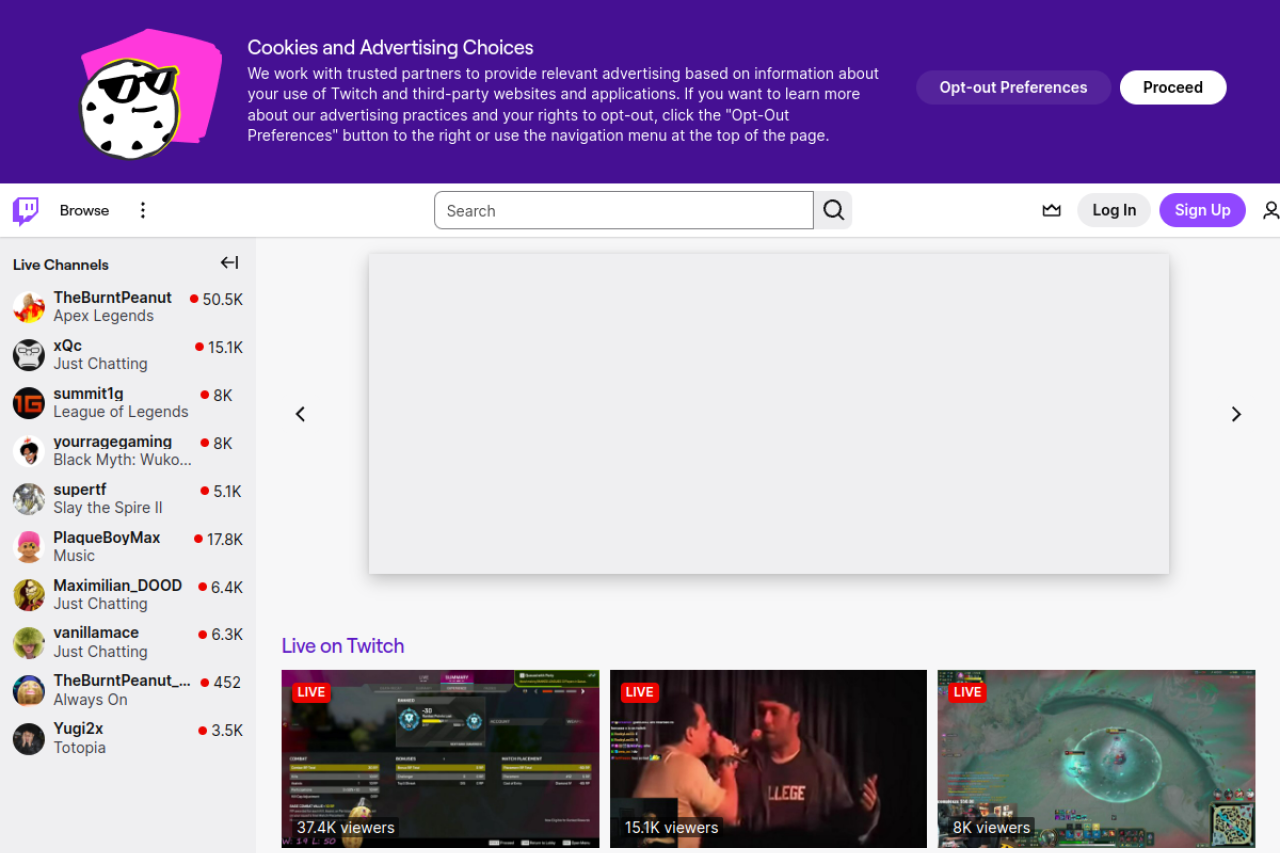Click Proceed on cookie banner

point(1173,87)
